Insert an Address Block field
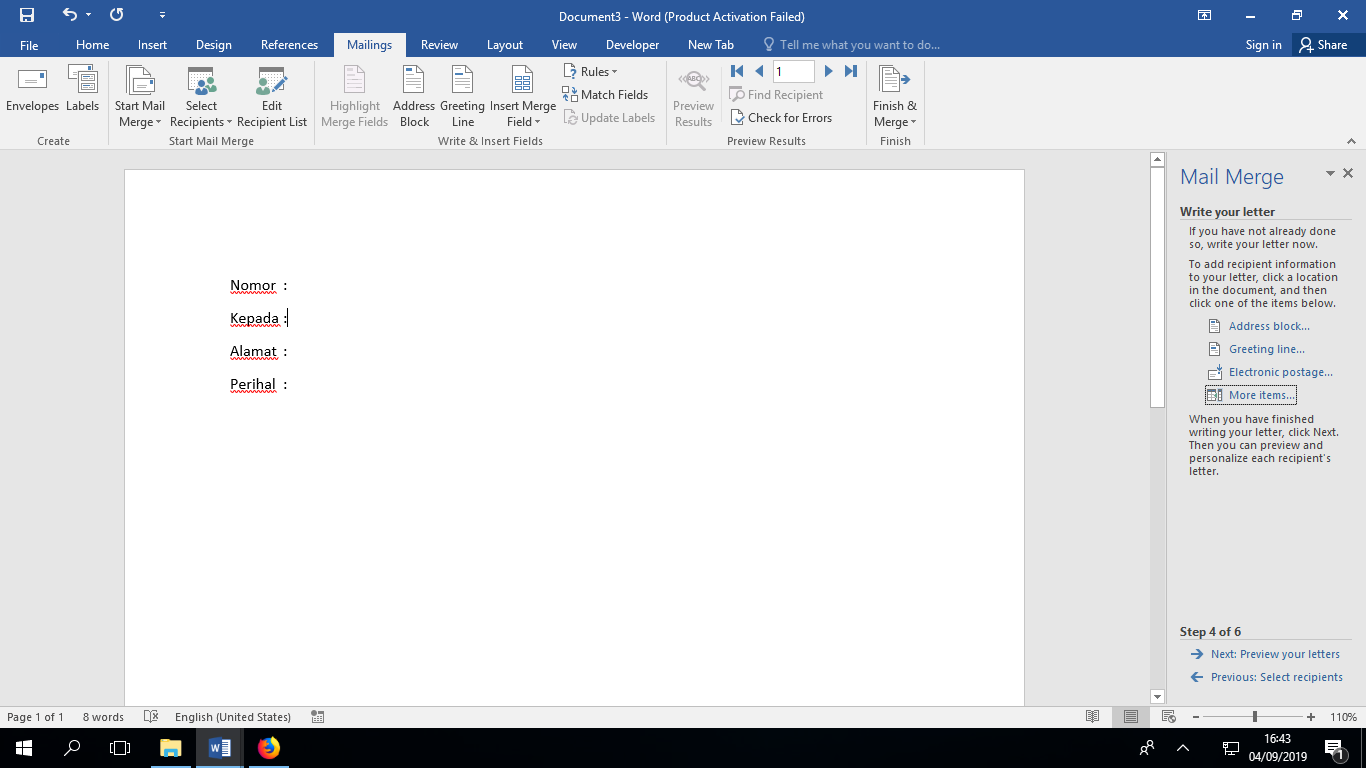 (x=414, y=96)
